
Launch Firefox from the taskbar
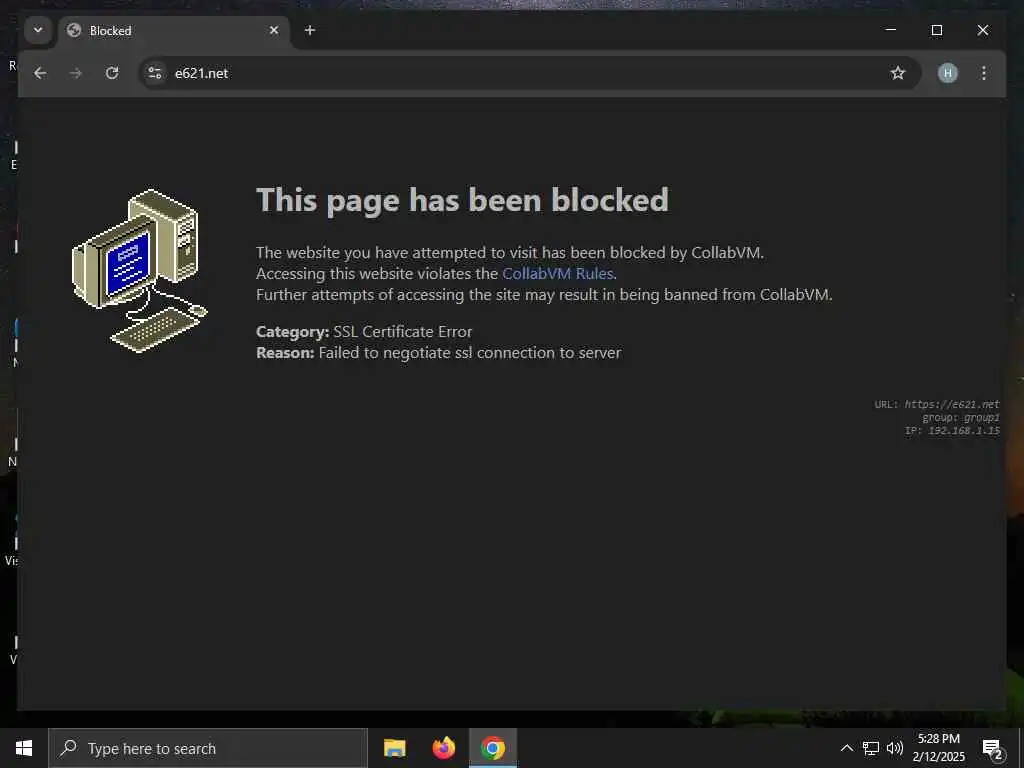point(443,748)
